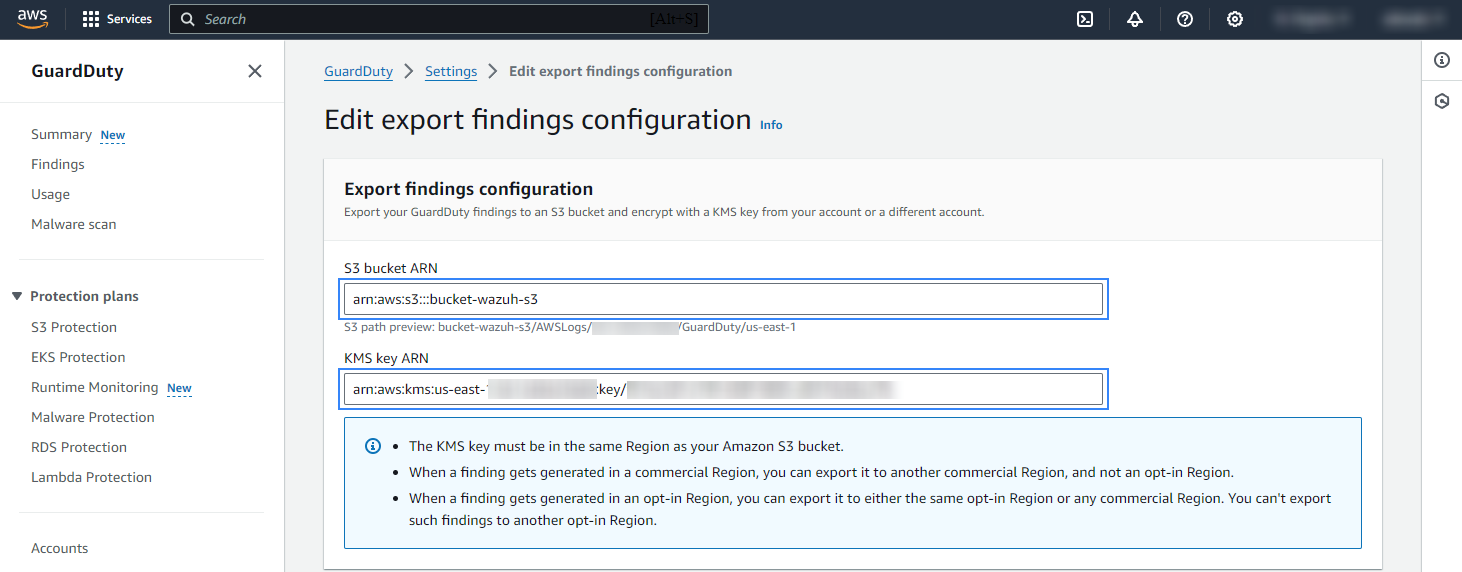Collapse the Protection plans section
The image size is (1462, 572).
(17, 296)
